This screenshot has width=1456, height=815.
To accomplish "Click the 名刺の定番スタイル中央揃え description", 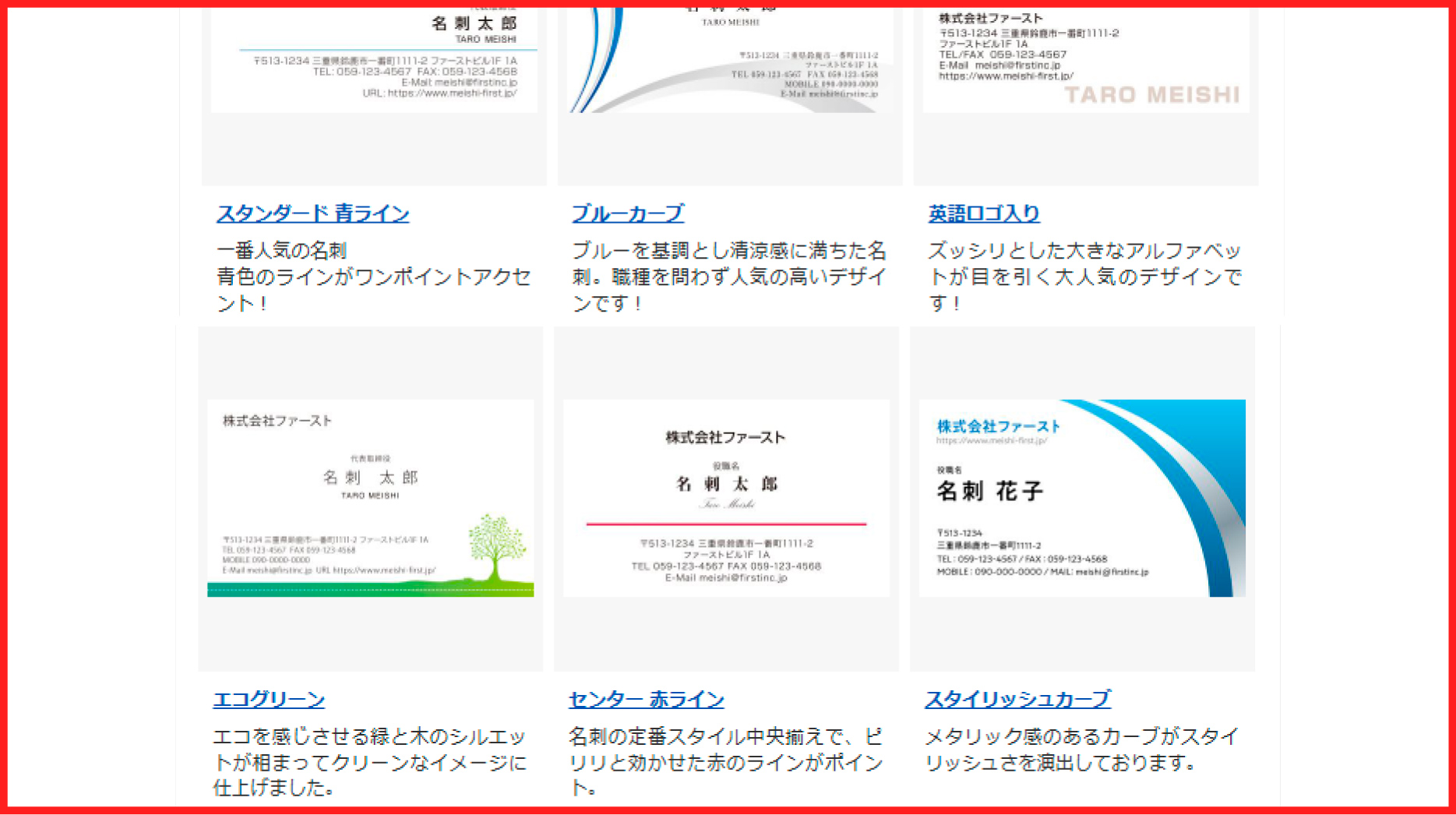I will pyautogui.click(x=725, y=762).
